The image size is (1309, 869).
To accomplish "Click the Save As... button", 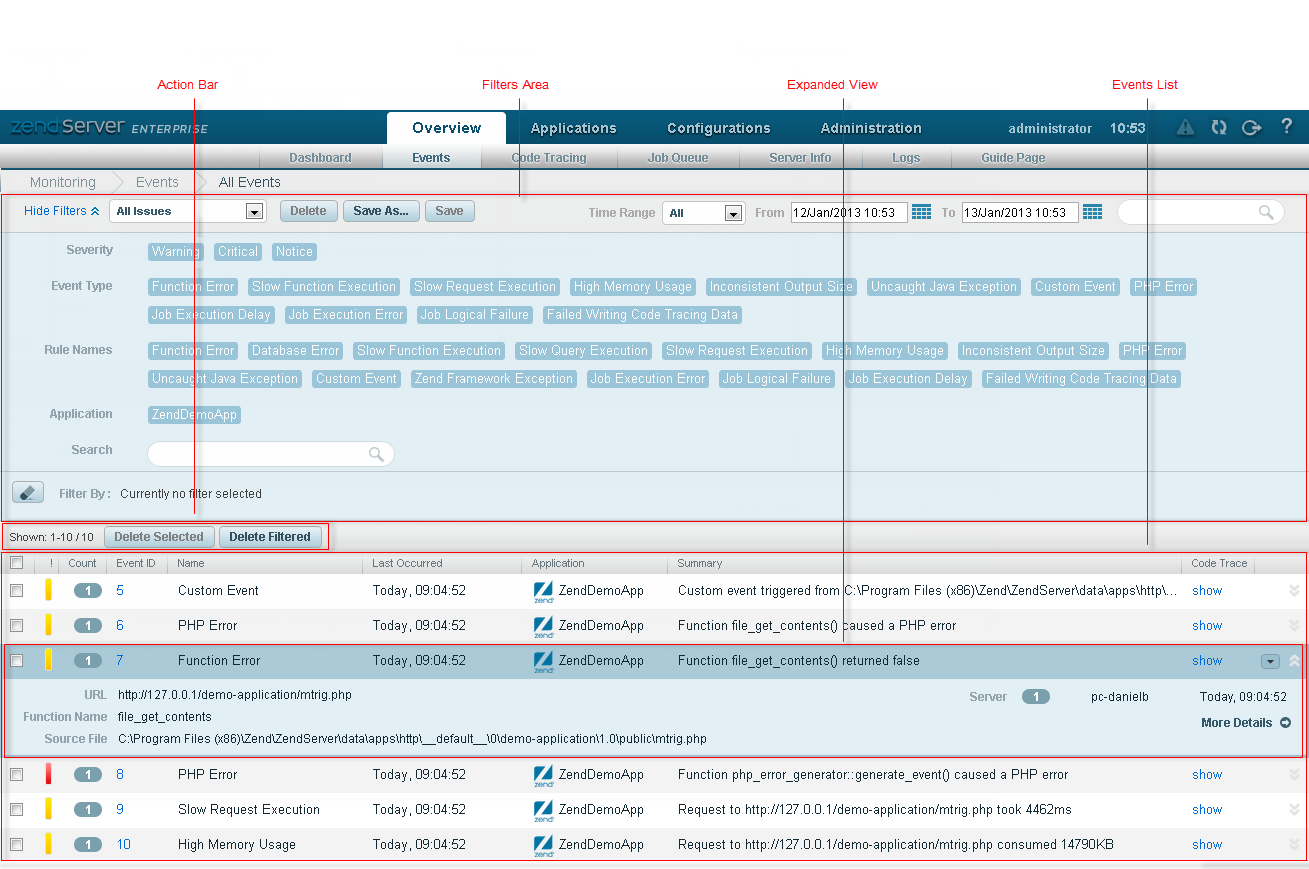I will coord(381,211).
